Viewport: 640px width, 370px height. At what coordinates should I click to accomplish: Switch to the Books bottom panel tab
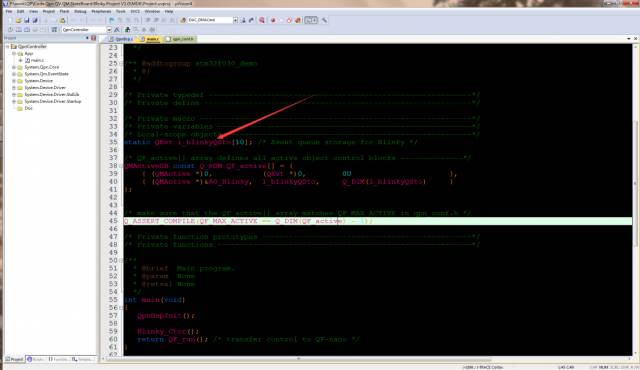click(x=36, y=359)
